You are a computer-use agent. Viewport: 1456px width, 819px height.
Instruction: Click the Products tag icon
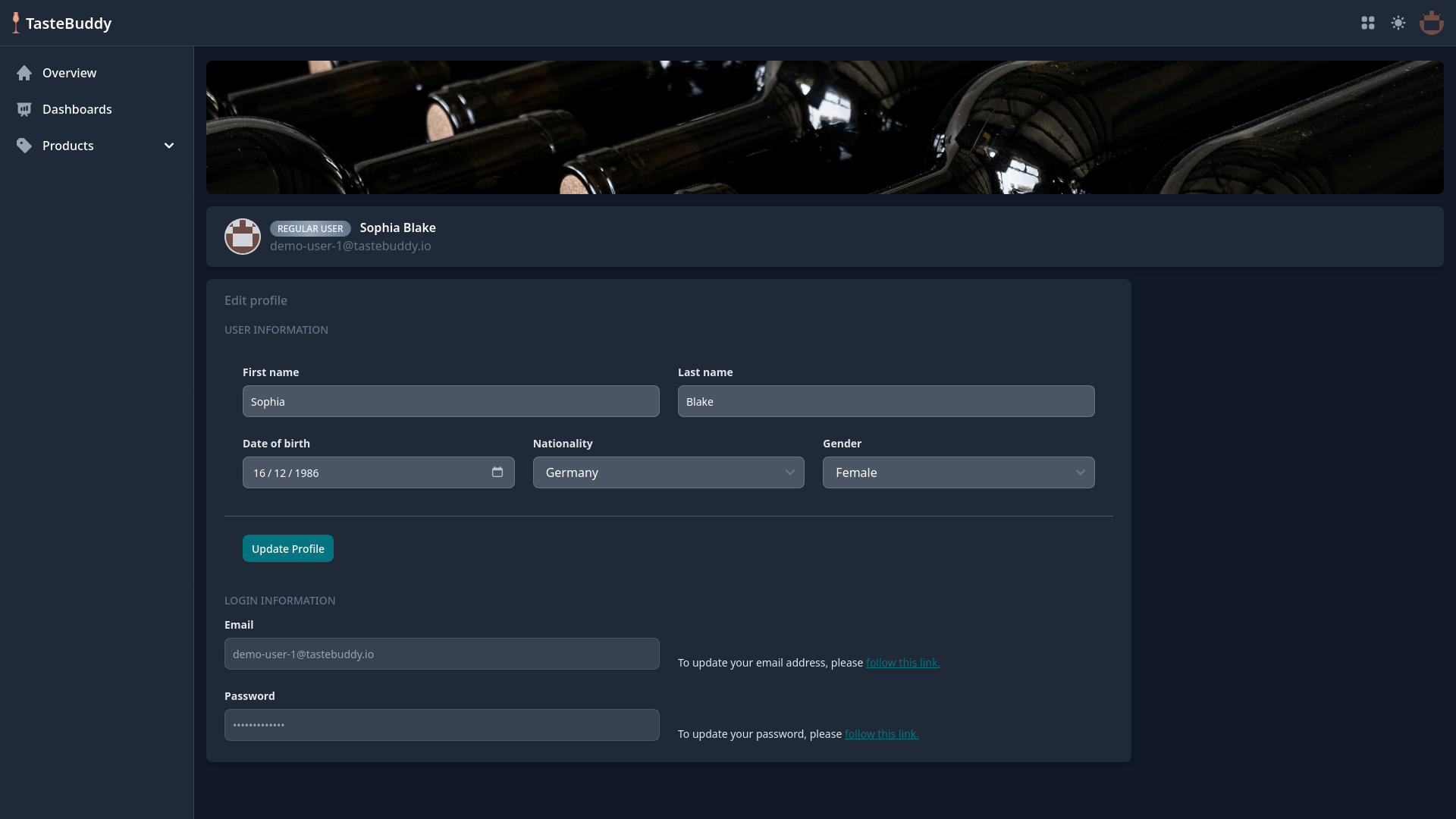(x=24, y=146)
